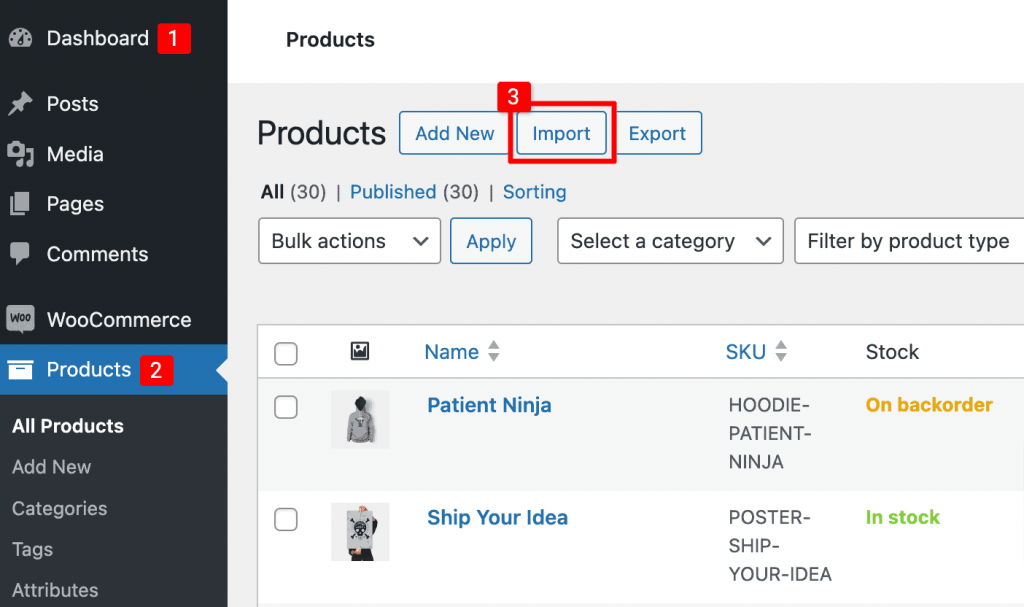The width and height of the screenshot is (1024, 607).
Task: Expand the Select a category dropdown
Action: pyautogui.click(x=670, y=241)
